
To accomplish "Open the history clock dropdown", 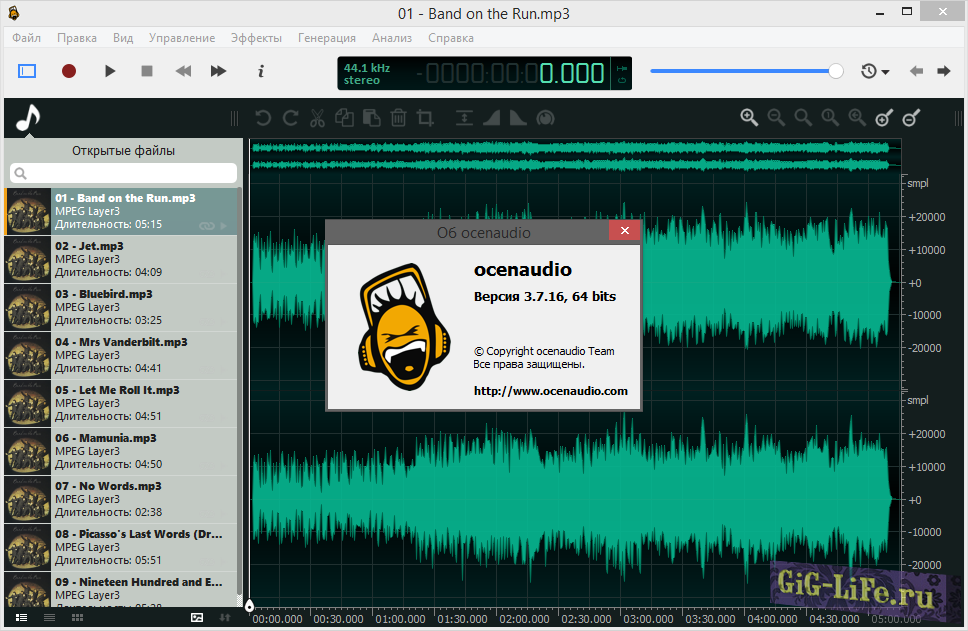I will coord(873,71).
